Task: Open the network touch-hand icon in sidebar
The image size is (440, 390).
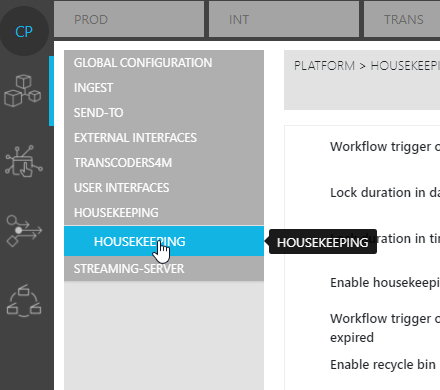Action: [24, 161]
